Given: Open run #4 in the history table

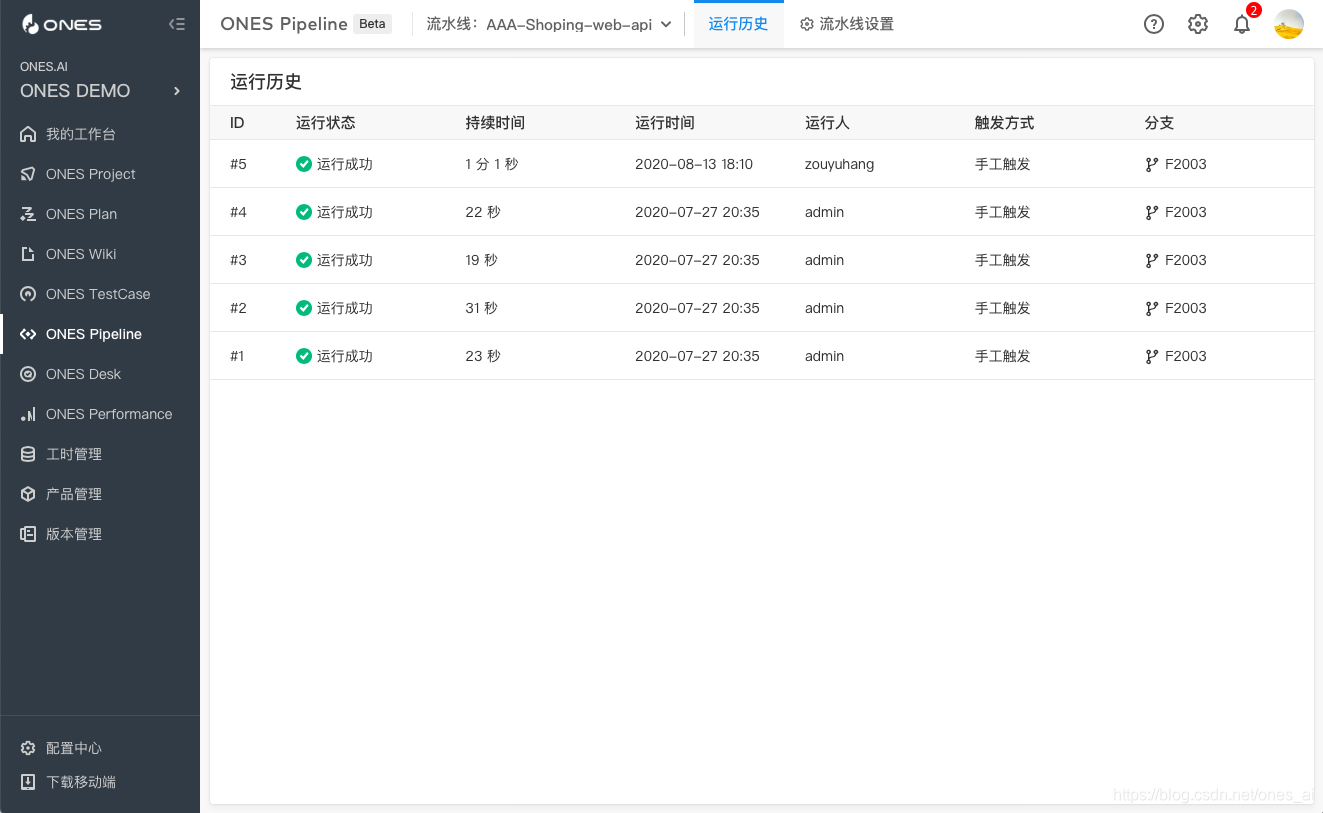Looking at the screenshot, I should point(762,212).
